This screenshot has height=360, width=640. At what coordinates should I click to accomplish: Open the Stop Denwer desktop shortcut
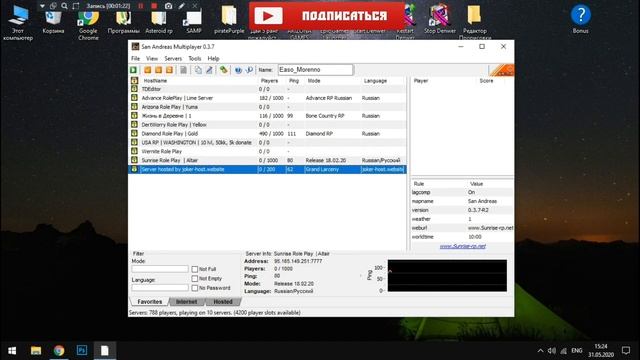point(440,20)
